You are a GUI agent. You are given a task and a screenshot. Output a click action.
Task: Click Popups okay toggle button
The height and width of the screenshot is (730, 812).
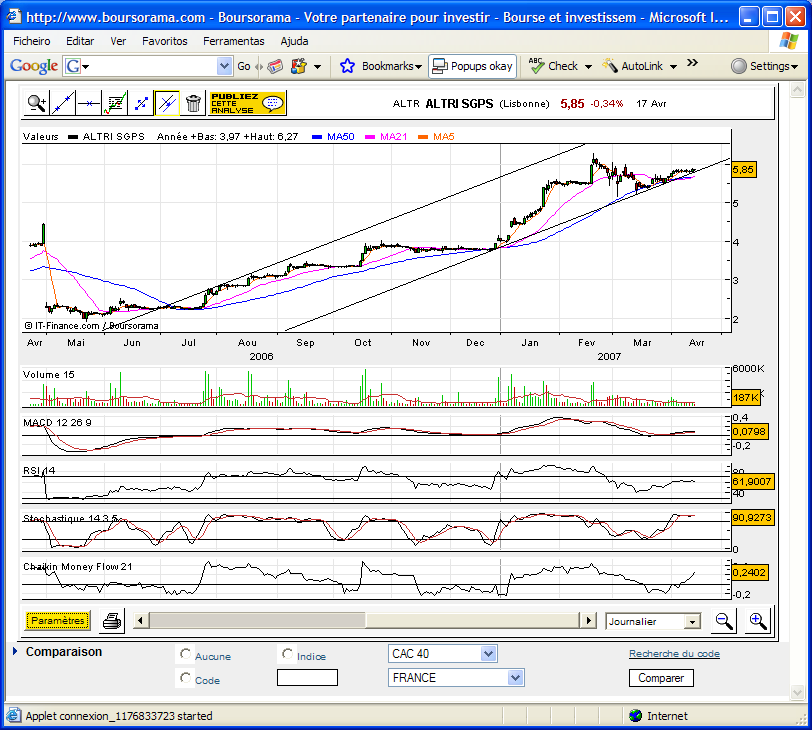click(x=472, y=66)
